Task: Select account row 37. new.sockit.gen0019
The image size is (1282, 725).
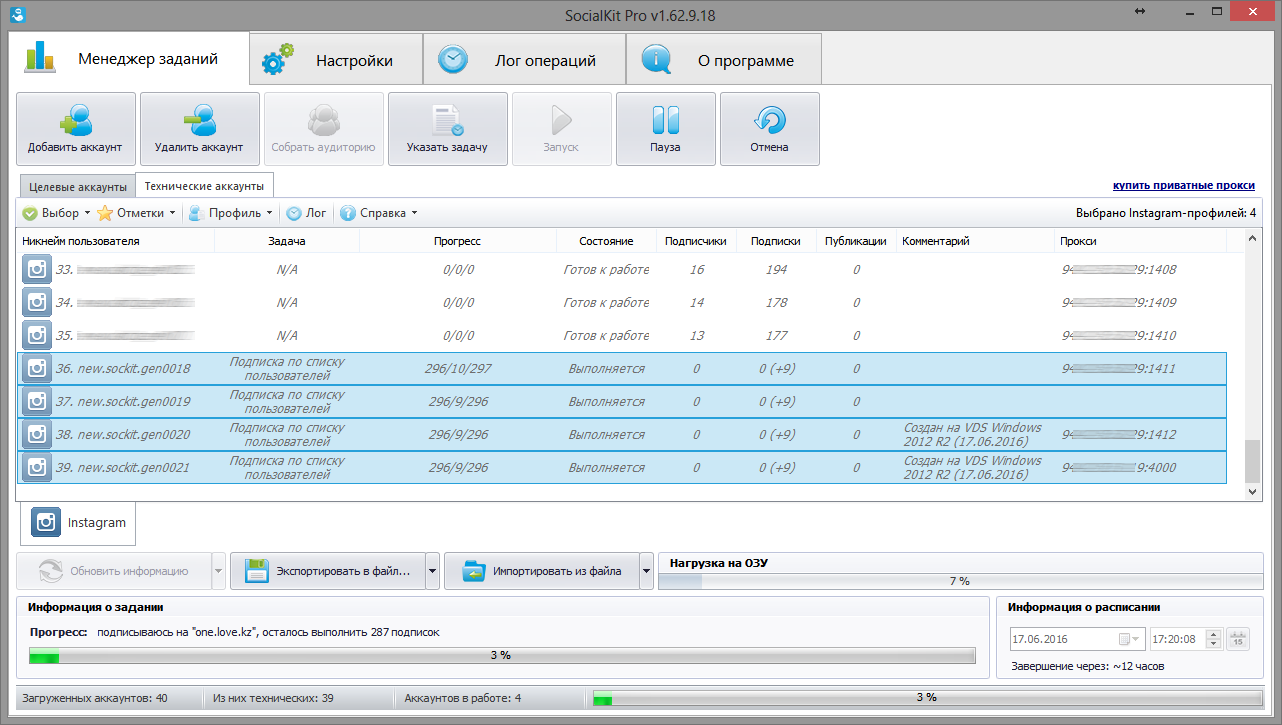Action: pos(622,402)
